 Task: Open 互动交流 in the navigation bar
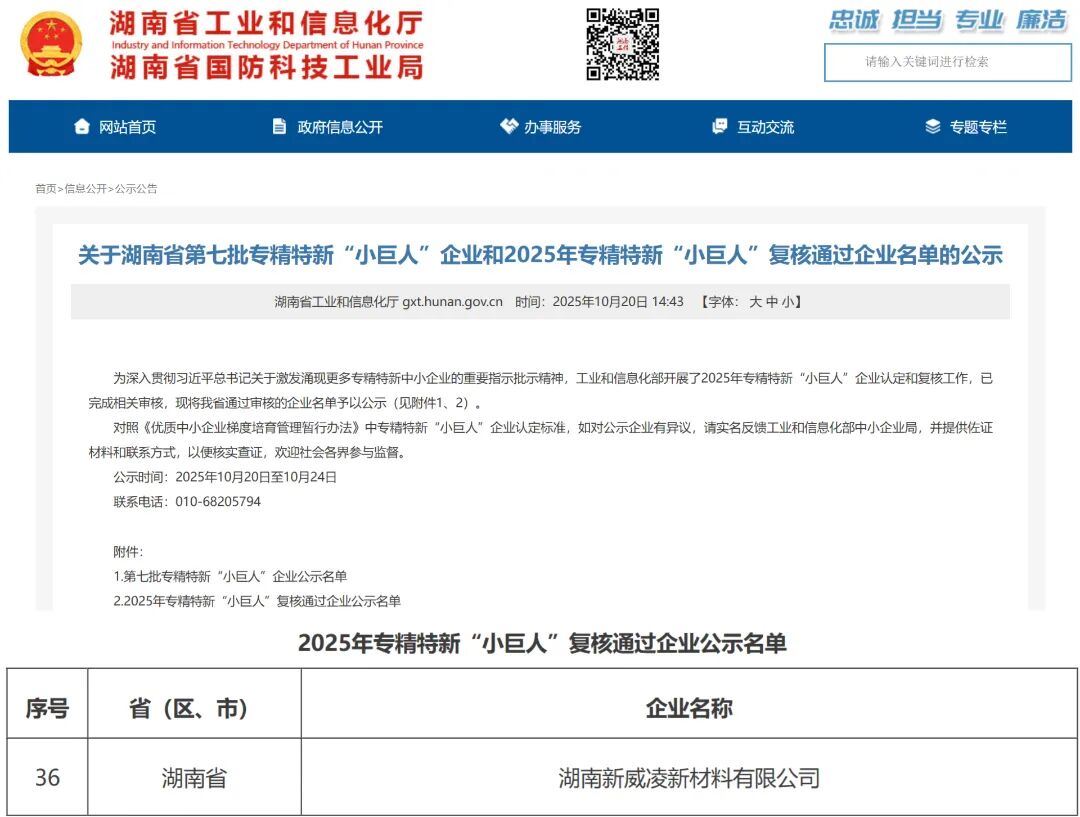pos(765,127)
